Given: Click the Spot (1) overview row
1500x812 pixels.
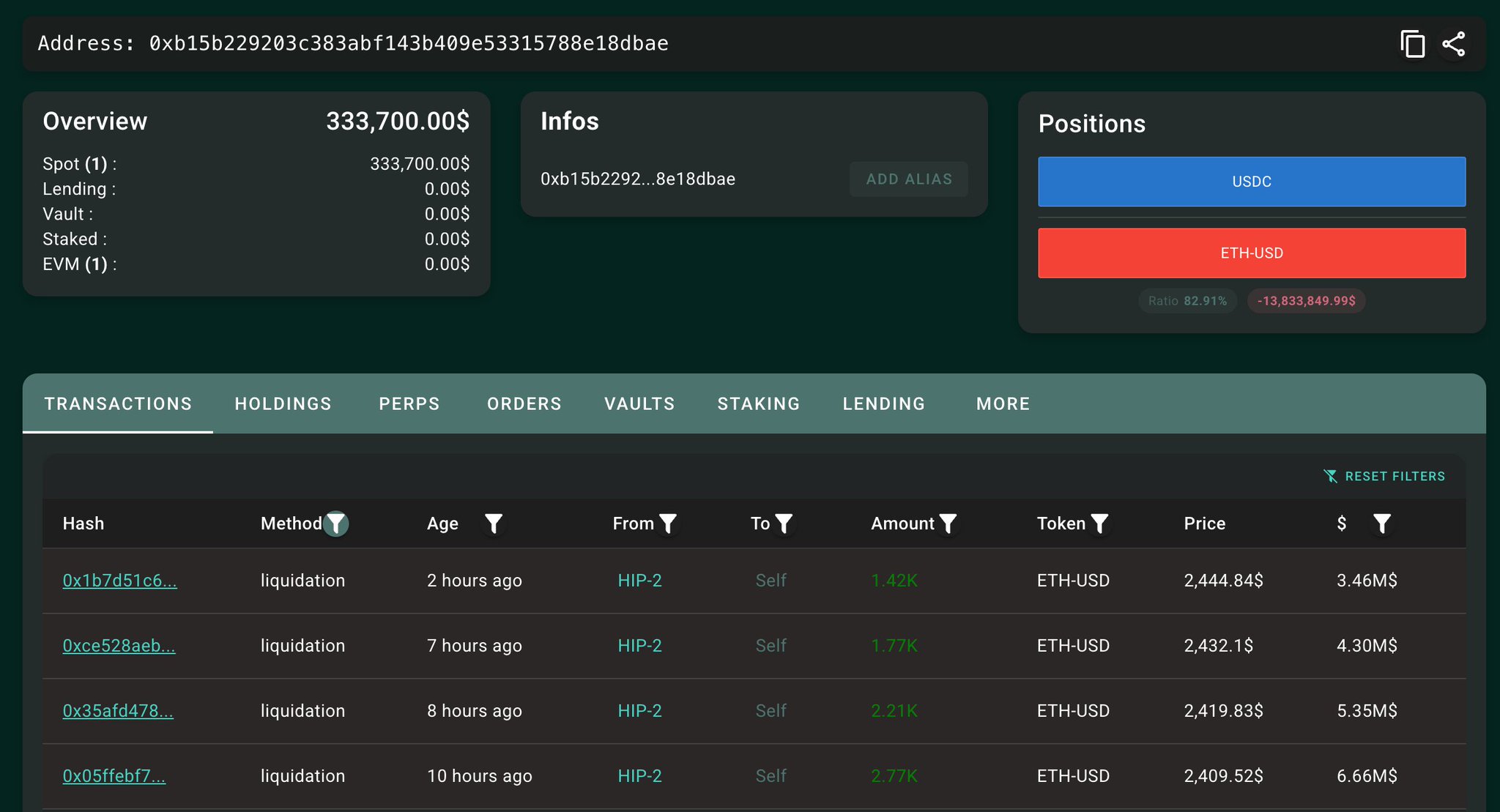Looking at the screenshot, I should pos(256,164).
